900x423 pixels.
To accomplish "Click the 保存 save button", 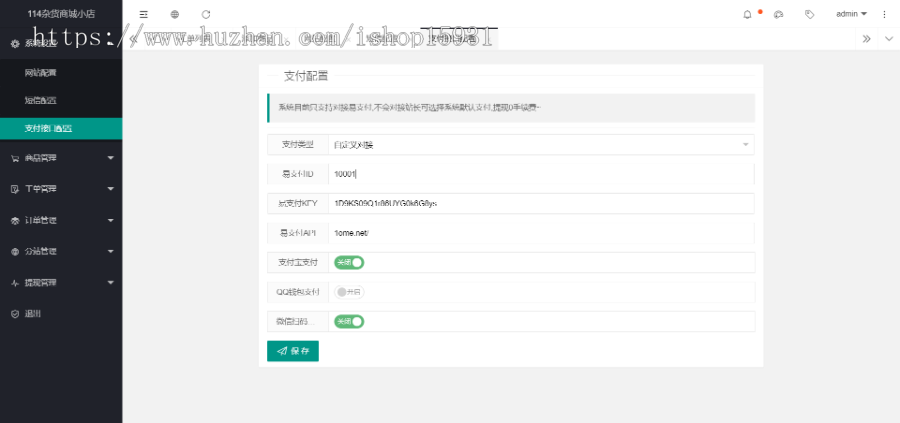I will point(293,351).
